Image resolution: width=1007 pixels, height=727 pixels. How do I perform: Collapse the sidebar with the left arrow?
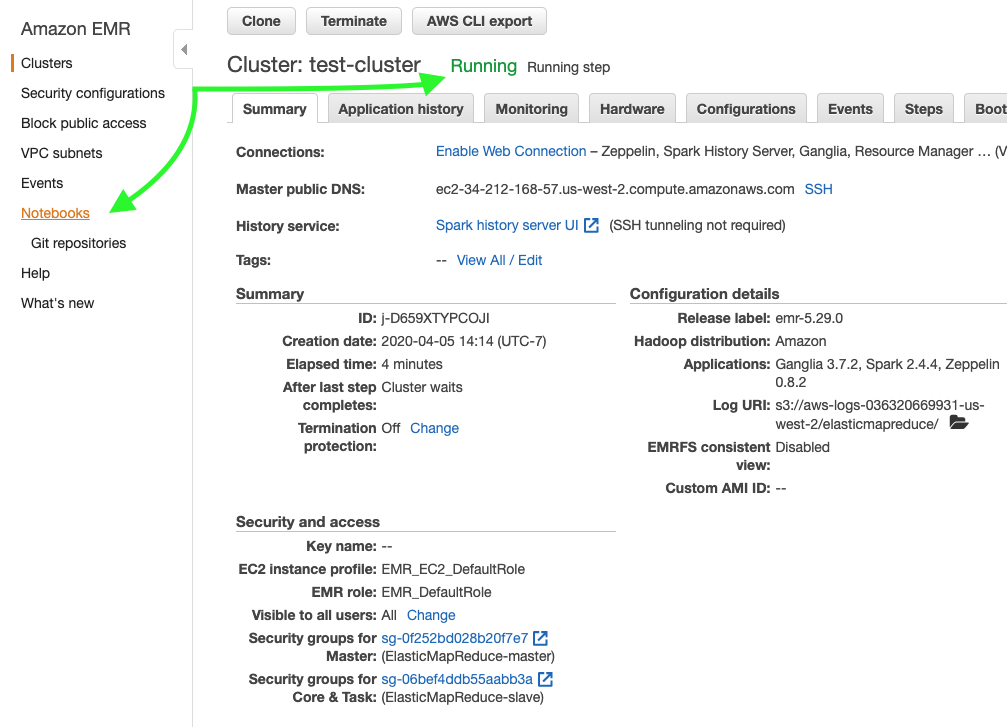pos(184,49)
